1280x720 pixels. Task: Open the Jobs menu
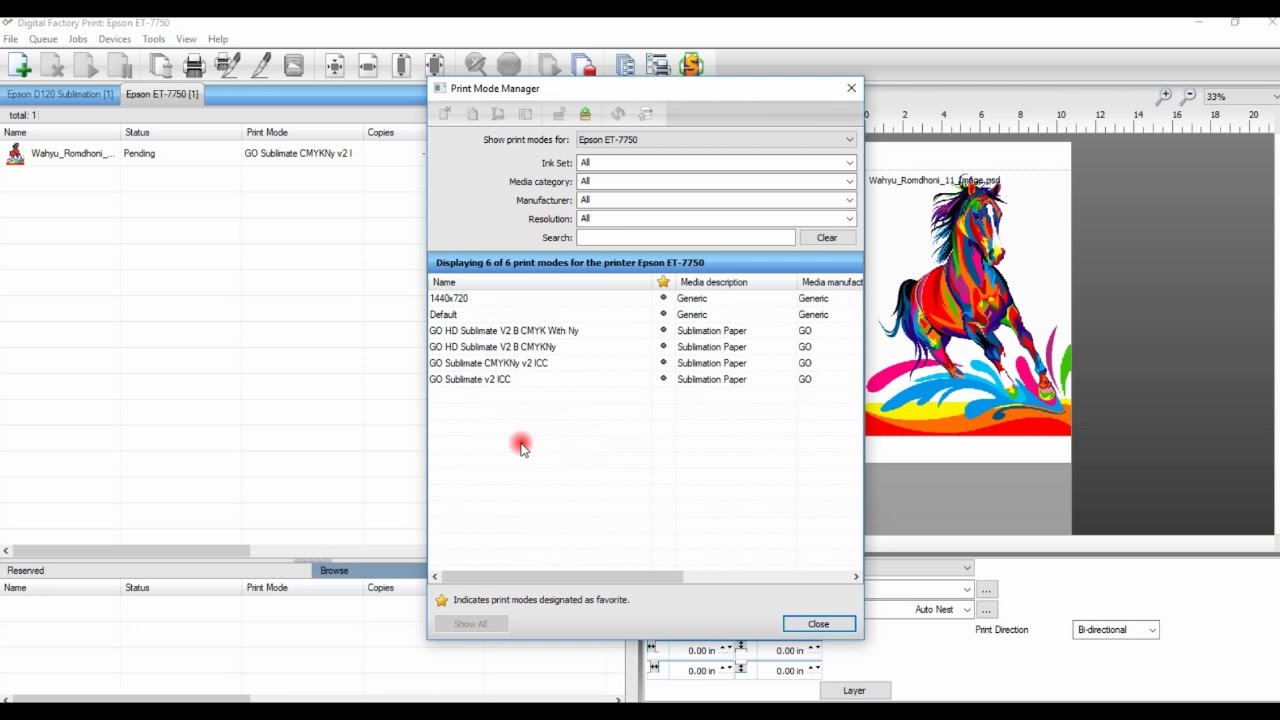[x=78, y=39]
